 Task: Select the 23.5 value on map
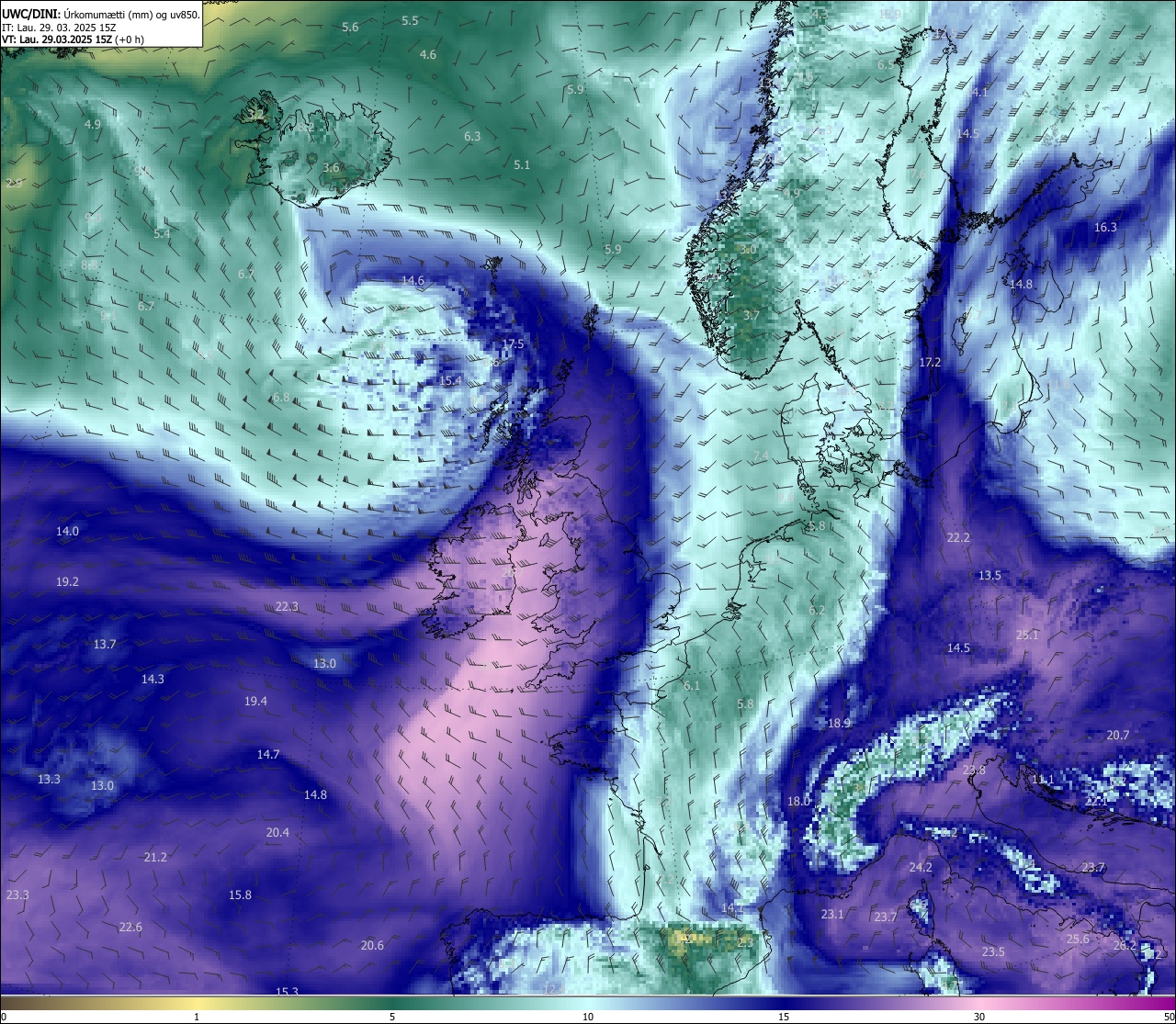pos(993,952)
